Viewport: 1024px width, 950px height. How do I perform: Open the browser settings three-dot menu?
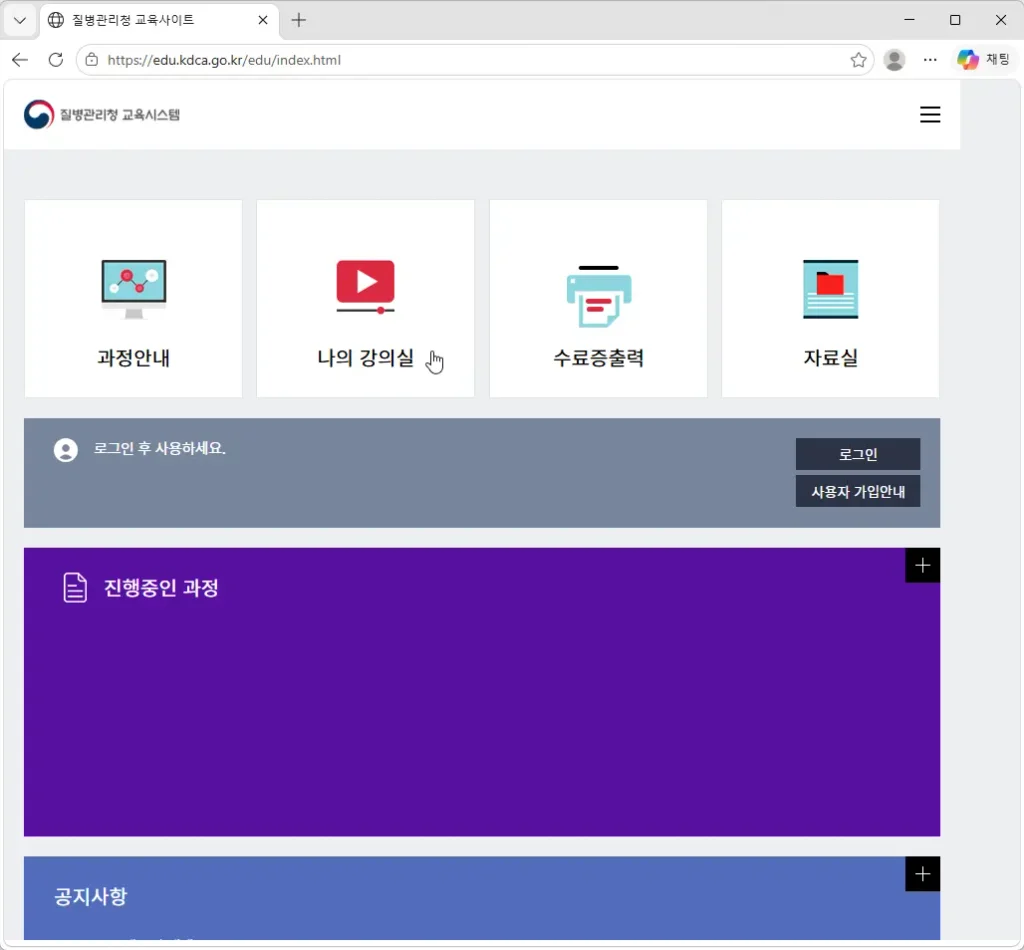coord(930,60)
